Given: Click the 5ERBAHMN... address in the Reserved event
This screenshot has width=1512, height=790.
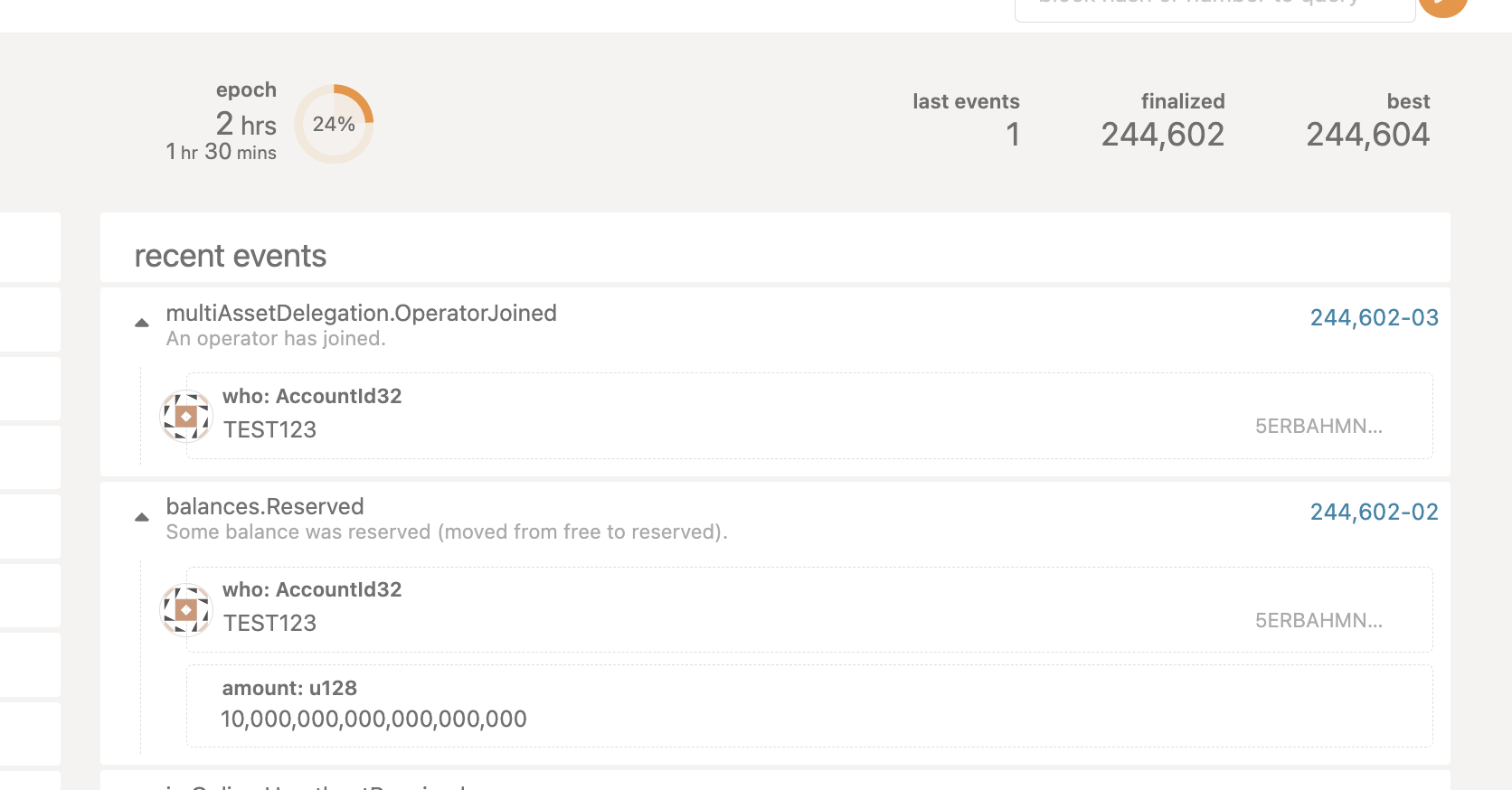Looking at the screenshot, I should point(1318,621).
